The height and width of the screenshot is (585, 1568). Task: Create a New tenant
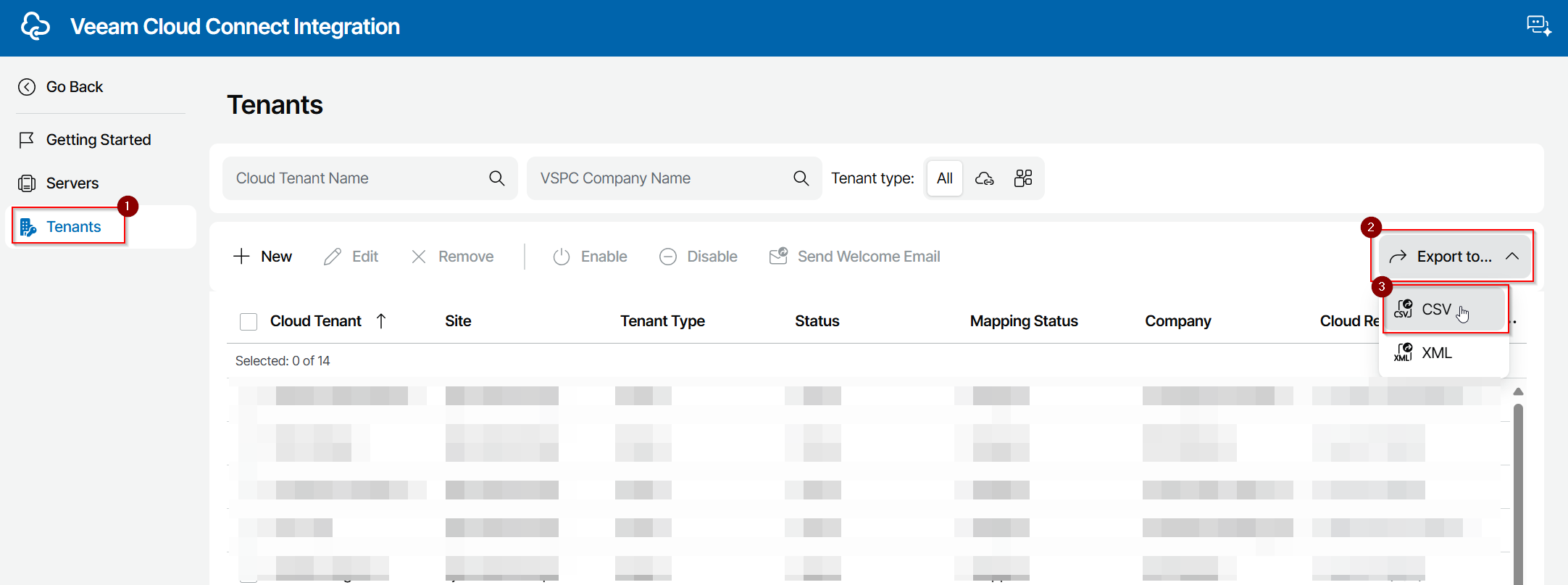262,257
